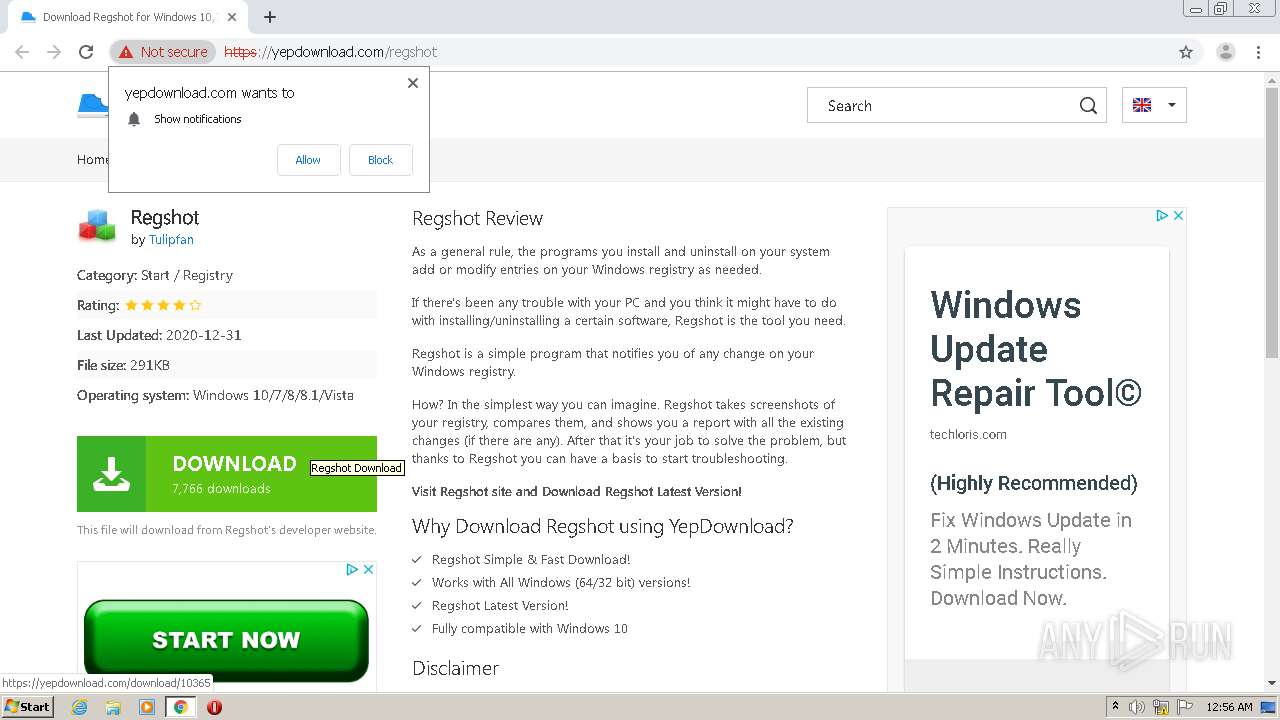The width and height of the screenshot is (1280, 720).
Task: Click 'Works with All Windows' list item
Action: click(561, 582)
